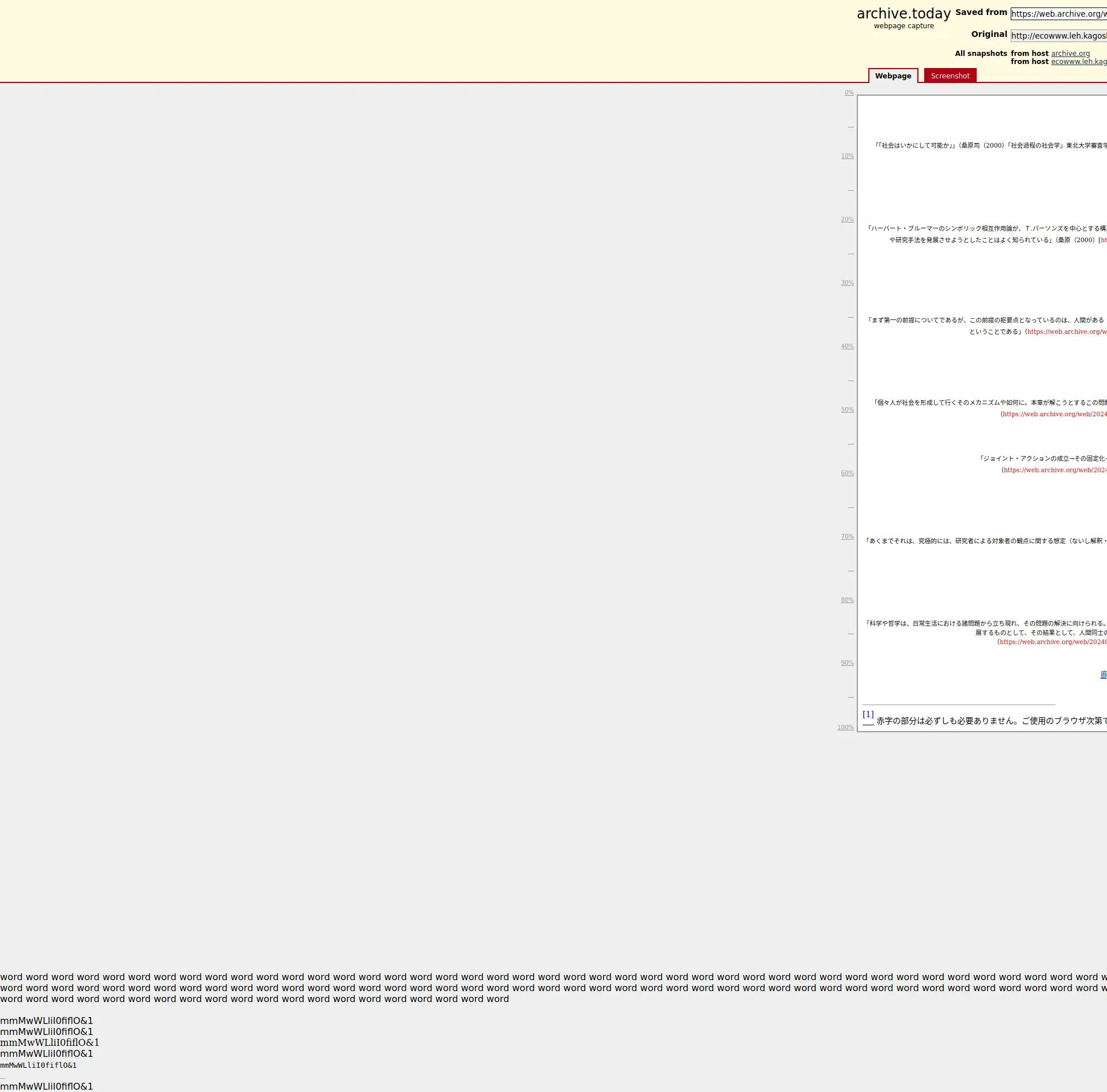Jump to the 40% page marker

(x=847, y=347)
